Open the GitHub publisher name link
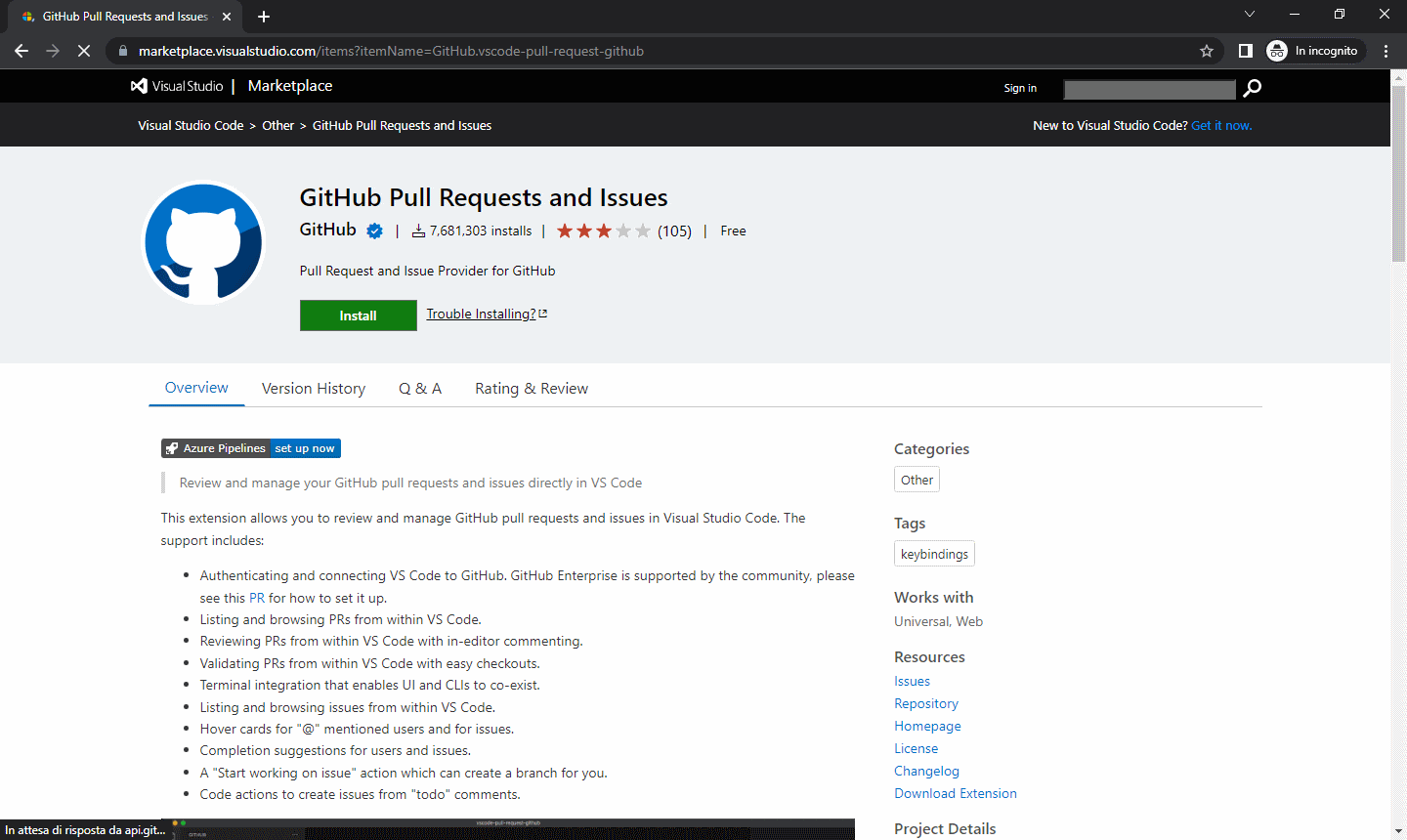 [x=327, y=230]
